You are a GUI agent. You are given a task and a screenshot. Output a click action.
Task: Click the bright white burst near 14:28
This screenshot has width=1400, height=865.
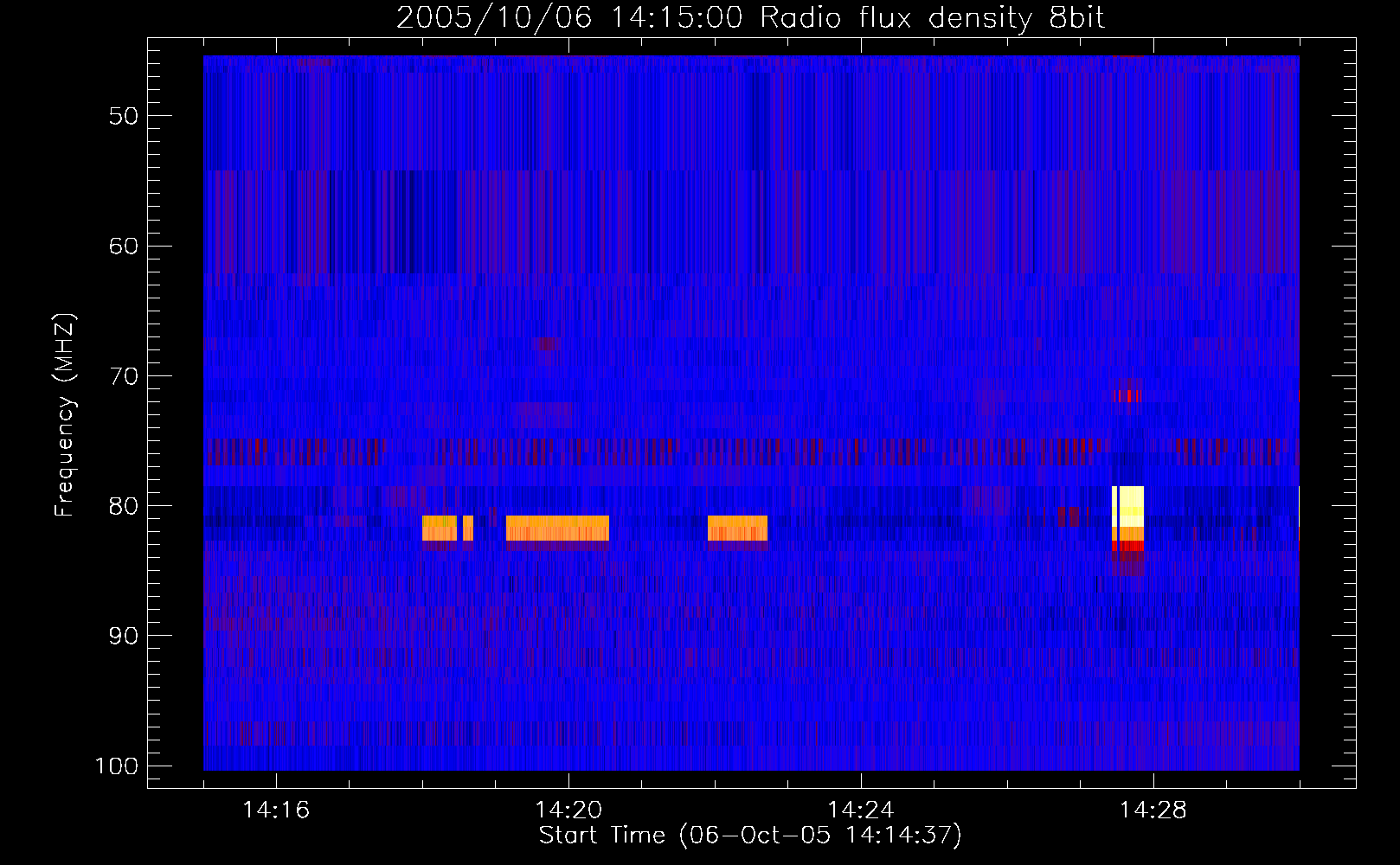pos(1127,507)
